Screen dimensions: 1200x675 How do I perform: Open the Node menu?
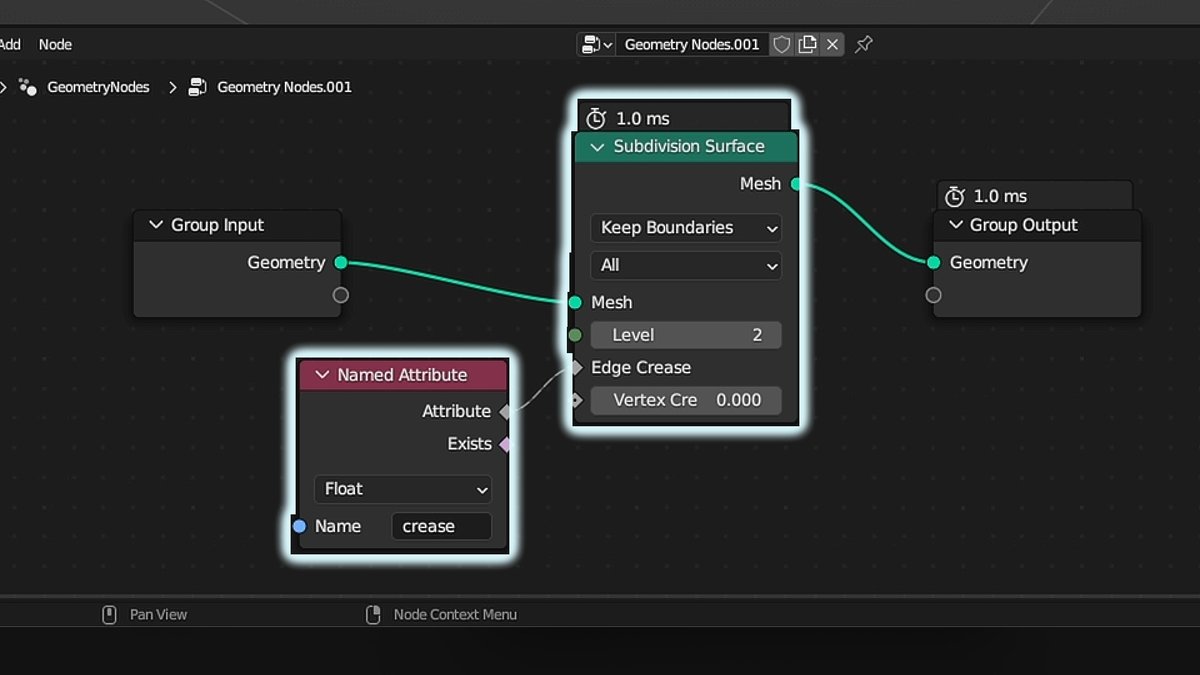(x=55, y=44)
